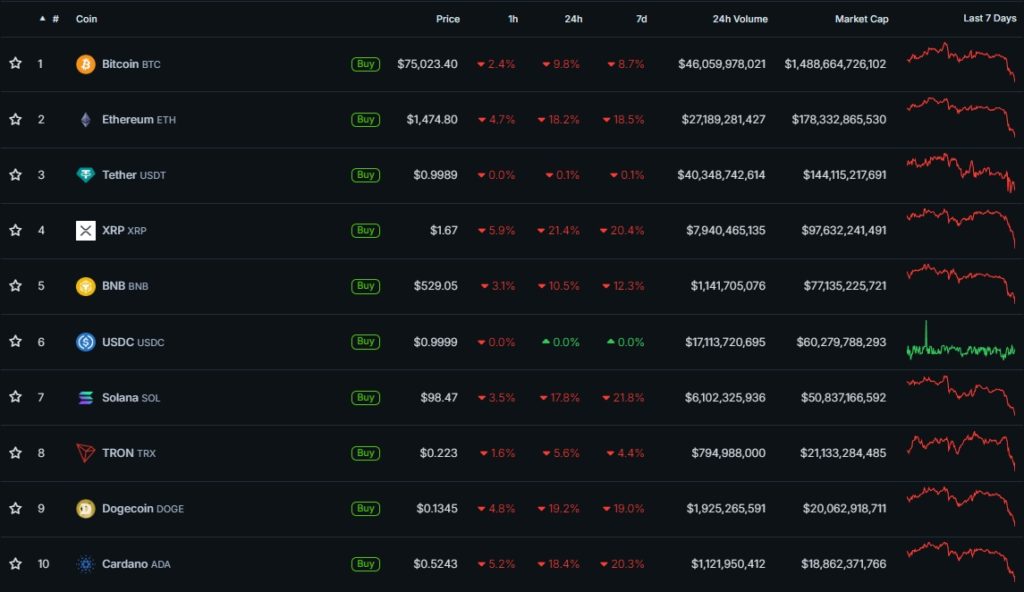Add Cardano to favorites via star
This screenshot has width=1024, height=592.
point(14,564)
